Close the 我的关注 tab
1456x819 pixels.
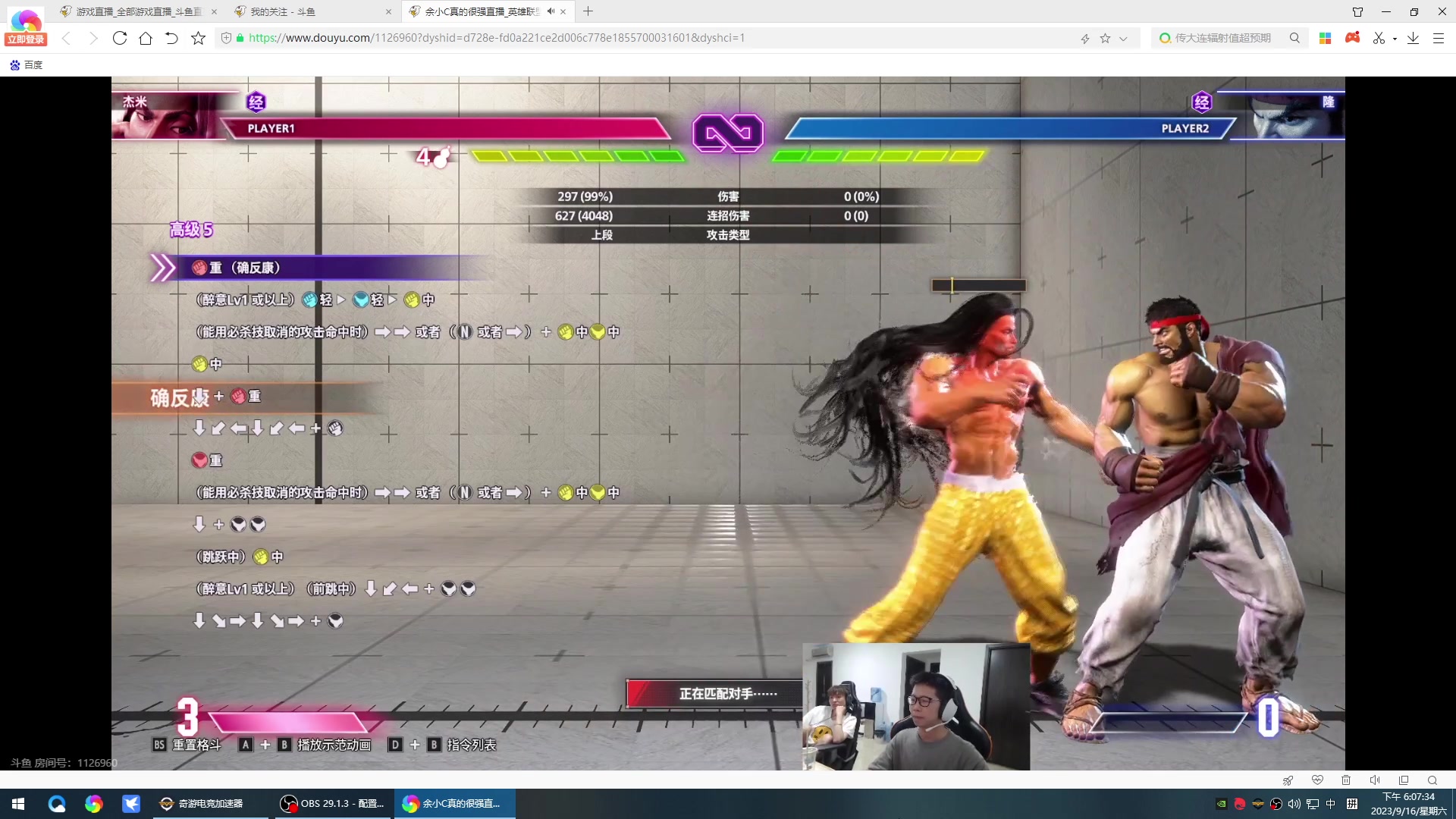click(388, 11)
